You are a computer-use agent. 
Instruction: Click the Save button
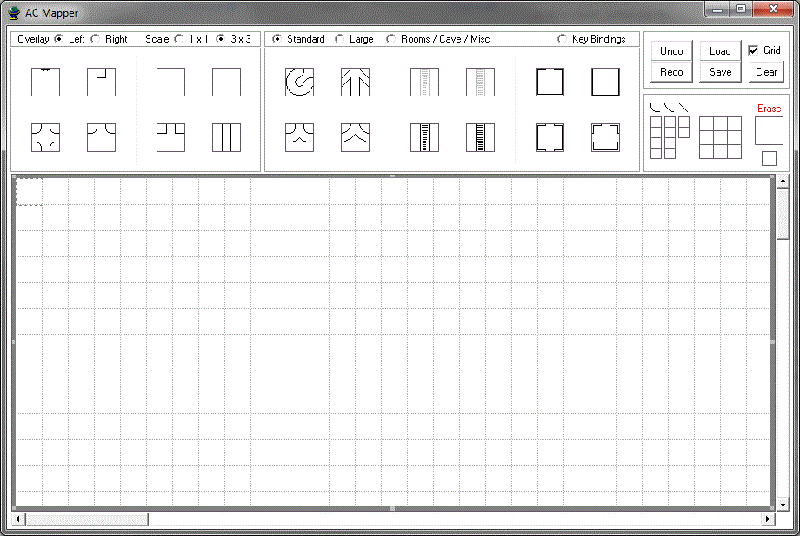[720, 72]
